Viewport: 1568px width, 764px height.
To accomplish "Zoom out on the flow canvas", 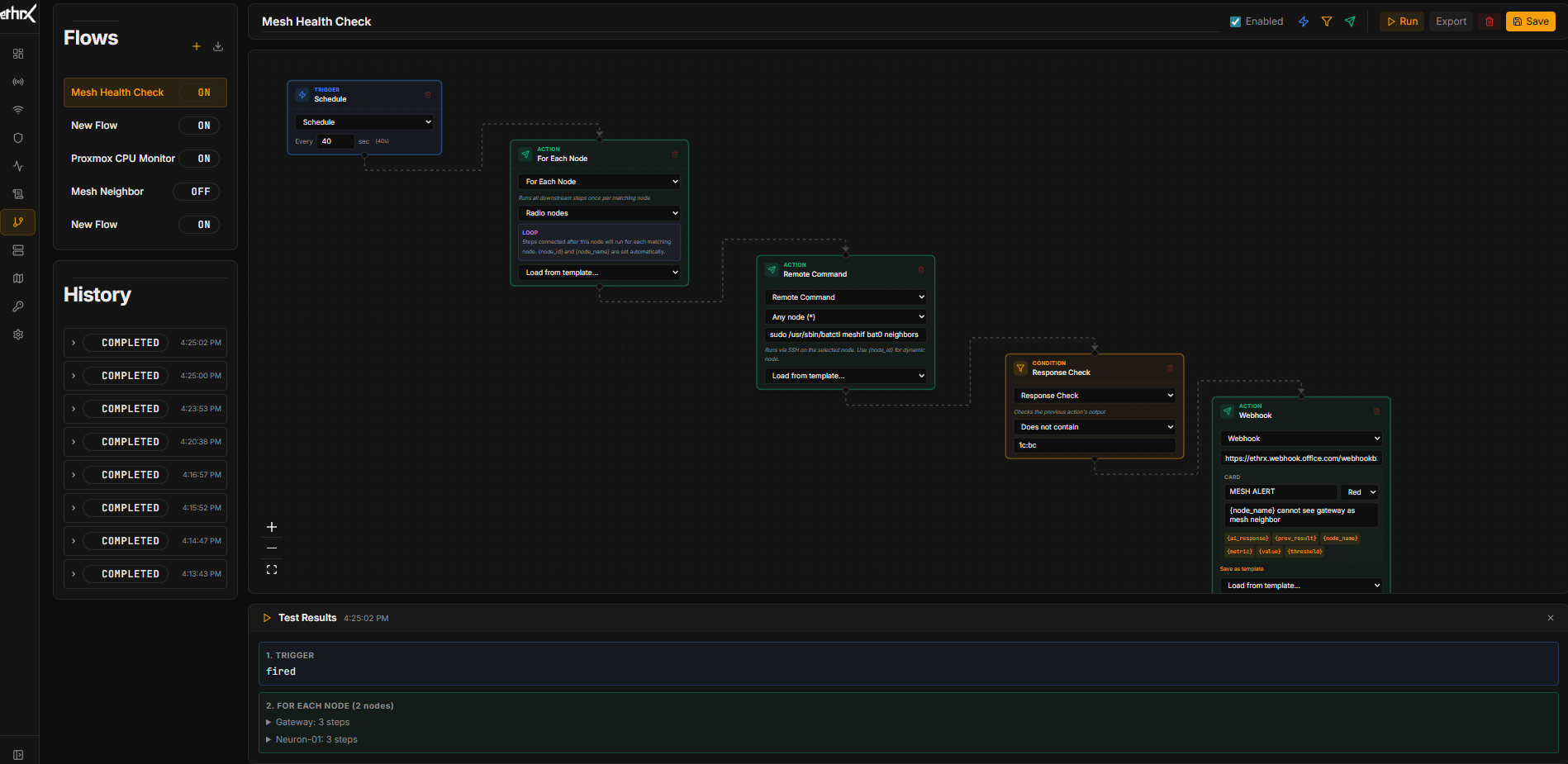I will (x=272, y=548).
